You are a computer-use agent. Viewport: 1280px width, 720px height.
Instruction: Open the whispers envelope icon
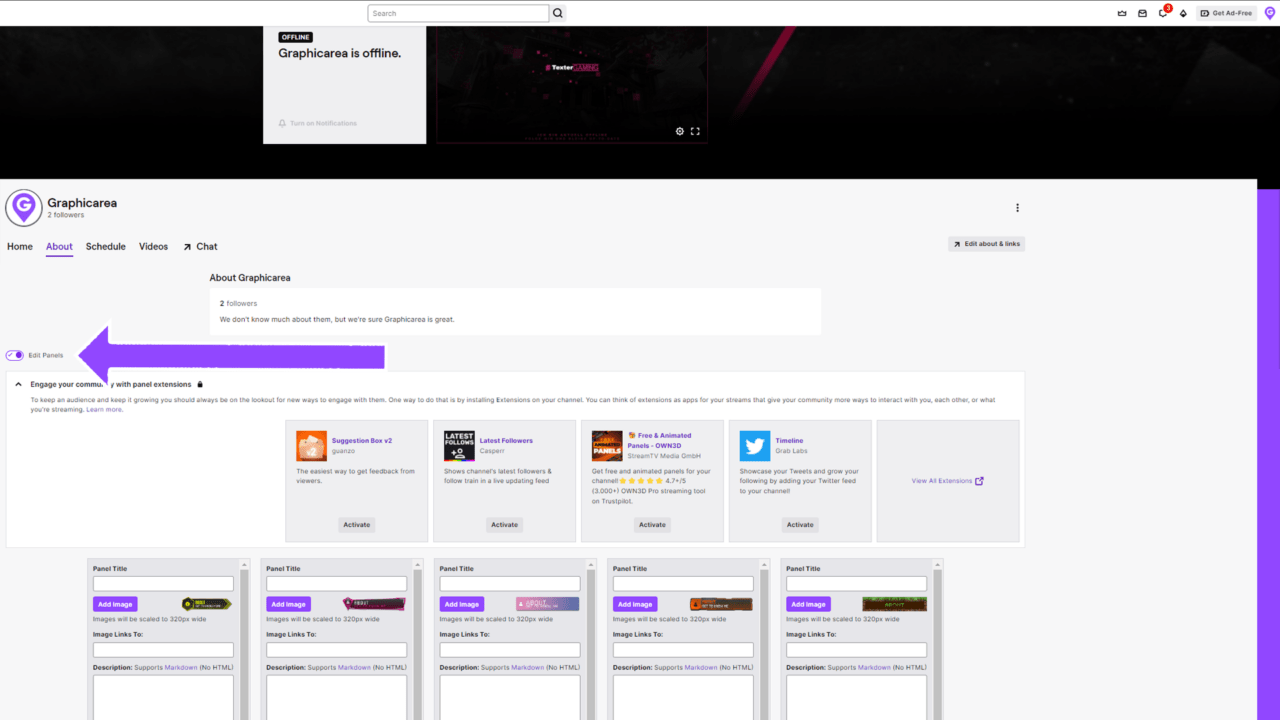pyautogui.click(x=1142, y=13)
